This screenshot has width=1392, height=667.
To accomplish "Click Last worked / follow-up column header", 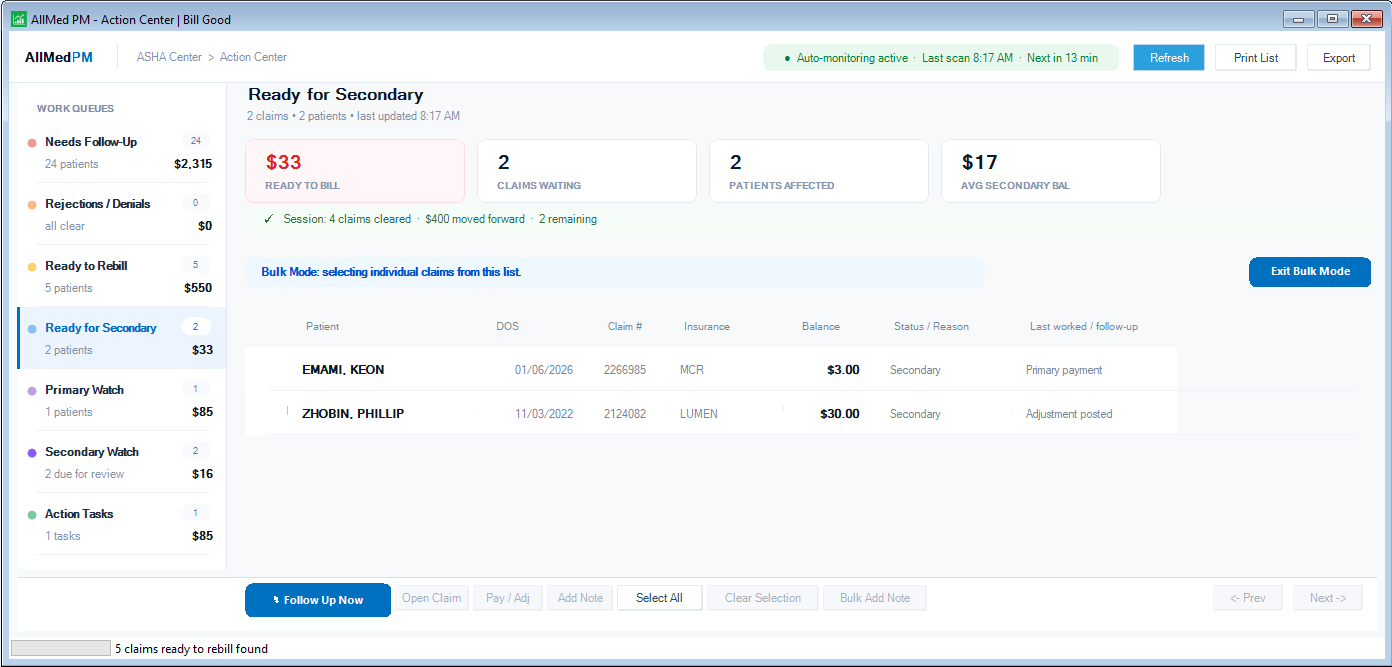I will tap(1084, 327).
